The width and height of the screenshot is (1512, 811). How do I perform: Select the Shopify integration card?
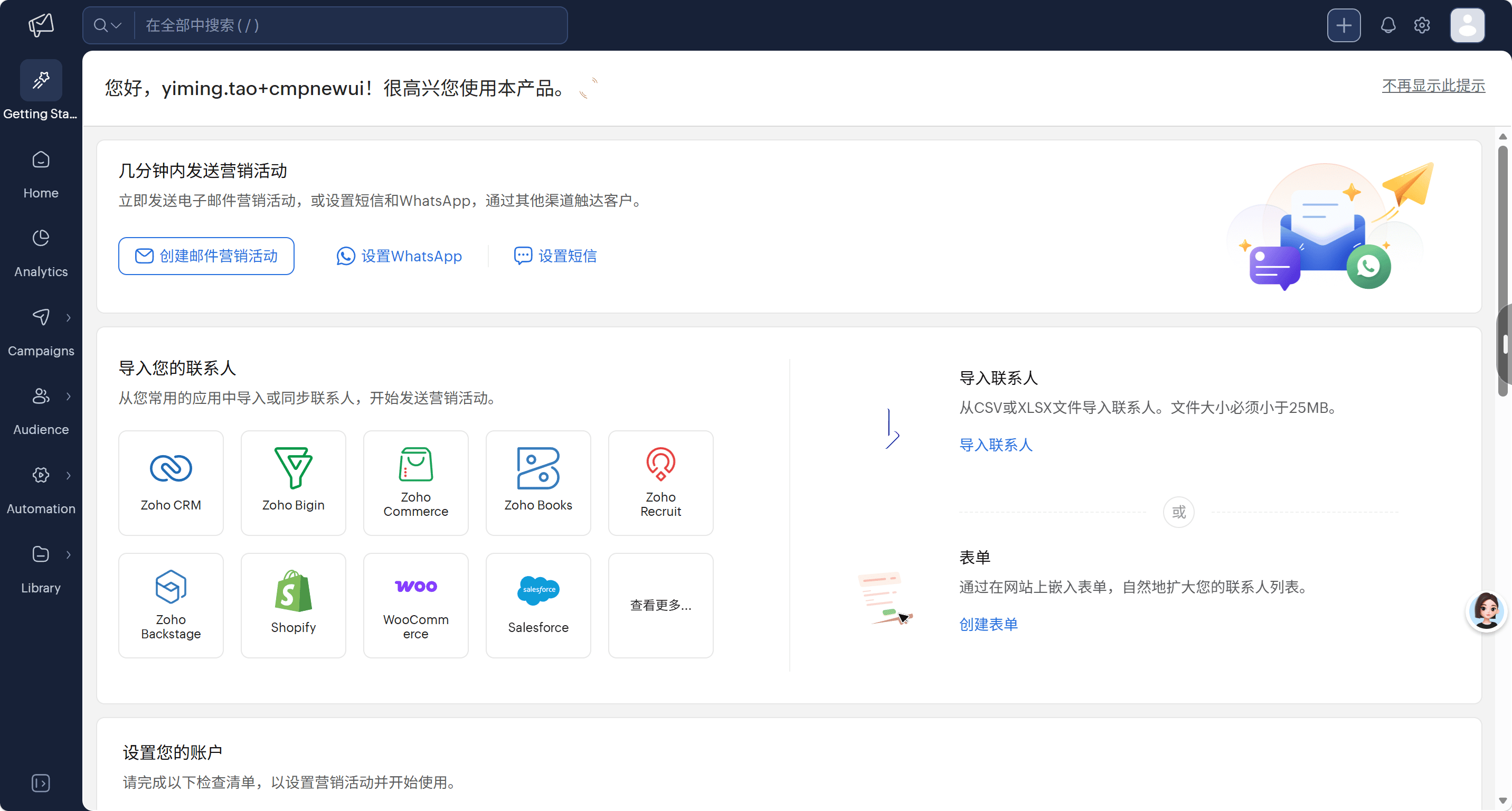click(294, 606)
